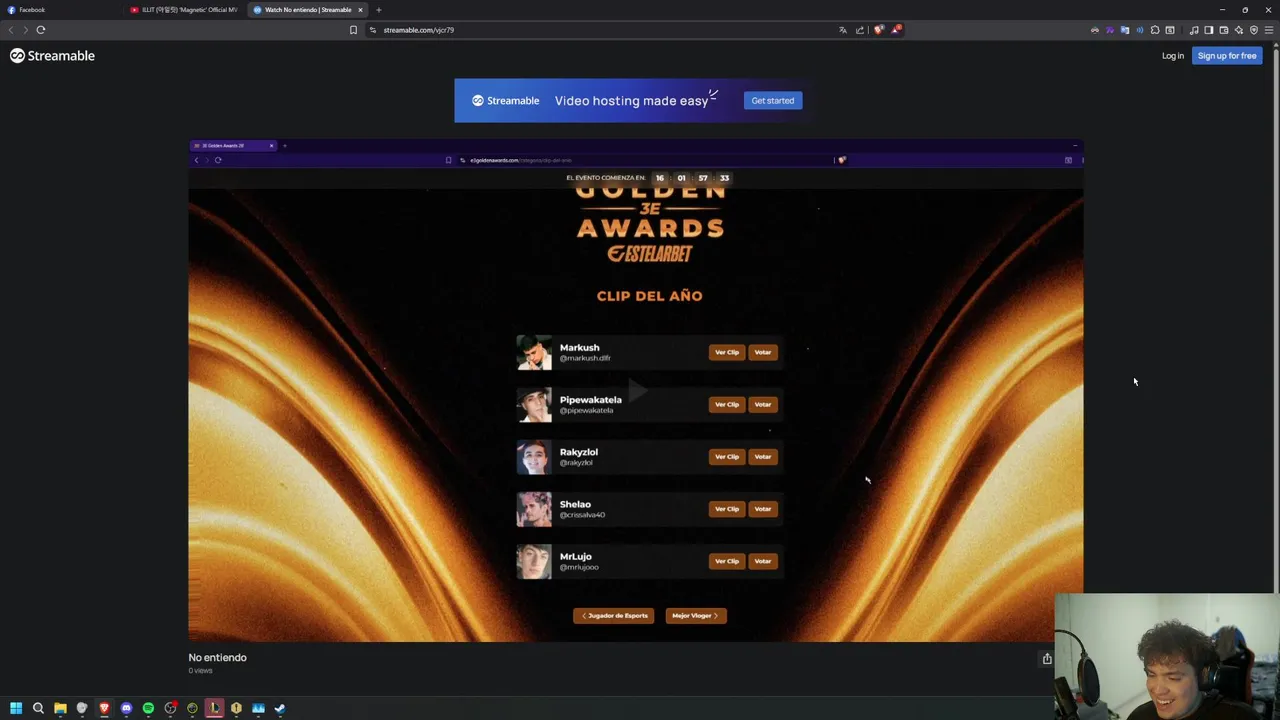This screenshot has width=1280, height=720.
Task: Click the address bar showing streamable.com
Action: (x=600, y=30)
